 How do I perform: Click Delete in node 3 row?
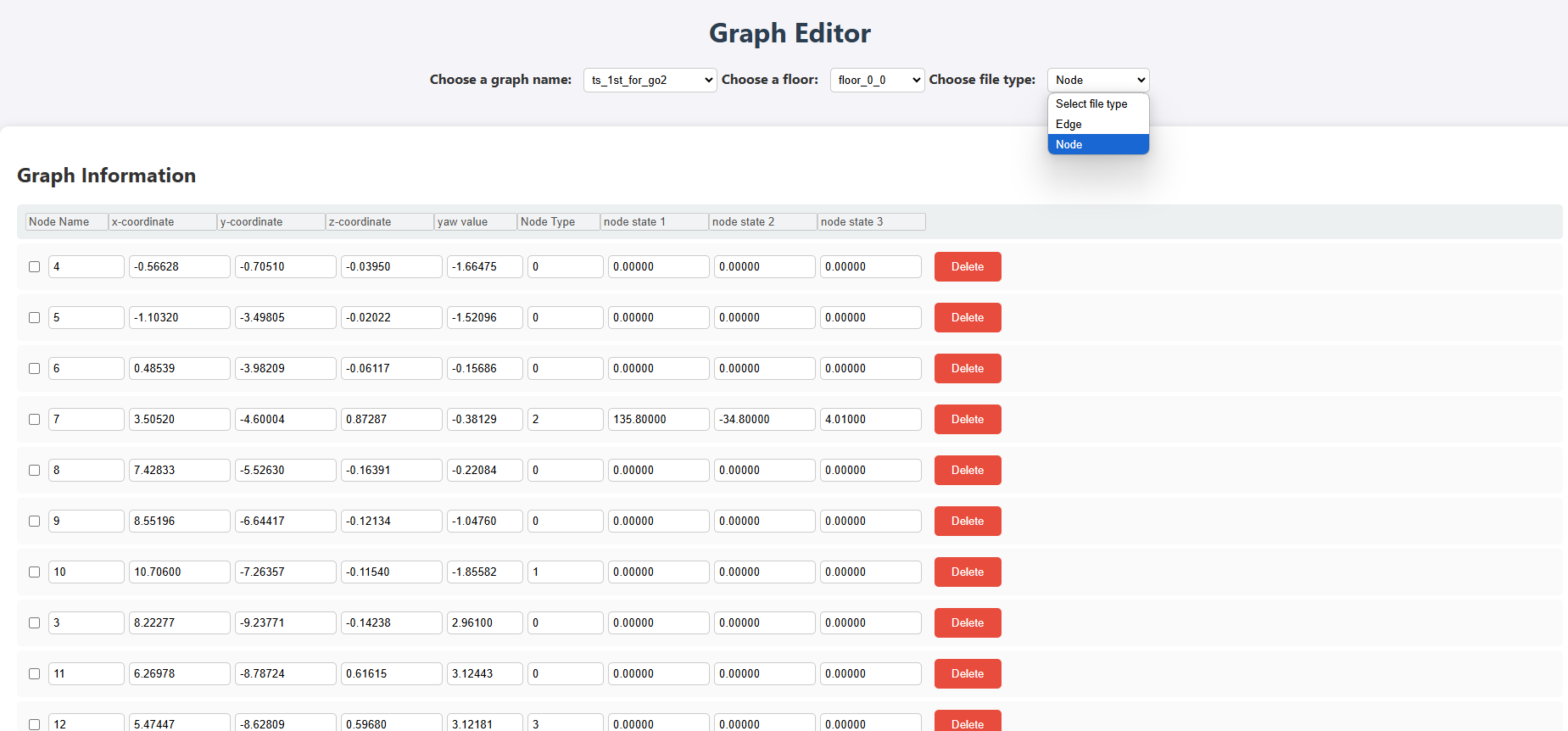pyautogui.click(x=968, y=622)
